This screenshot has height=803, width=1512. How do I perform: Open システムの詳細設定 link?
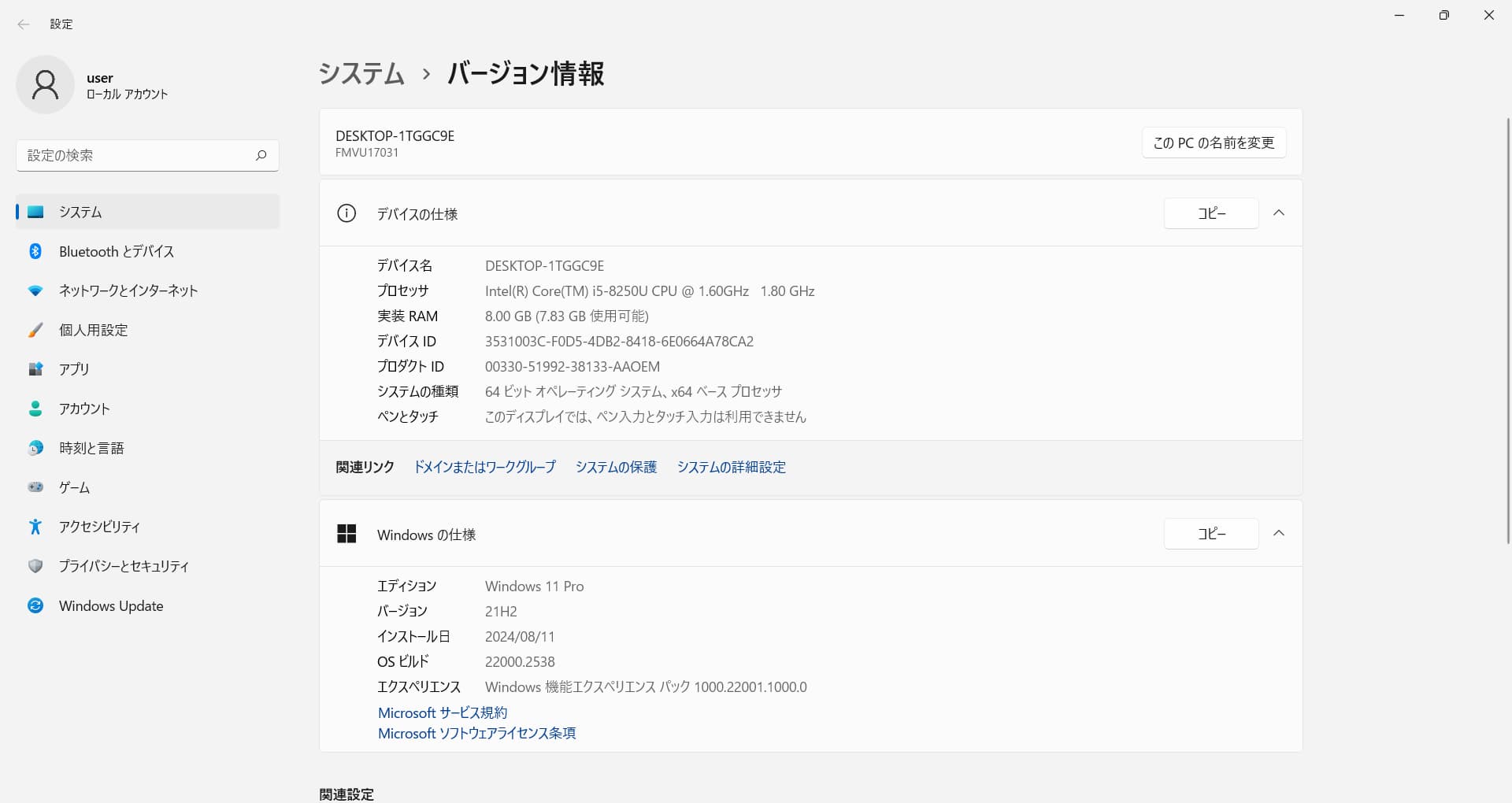coord(732,467)
